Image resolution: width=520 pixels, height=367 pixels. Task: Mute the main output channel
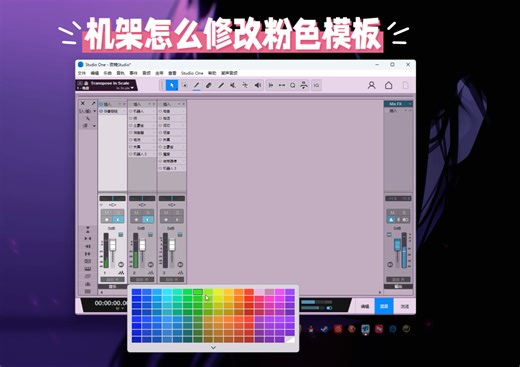[392, 213]
